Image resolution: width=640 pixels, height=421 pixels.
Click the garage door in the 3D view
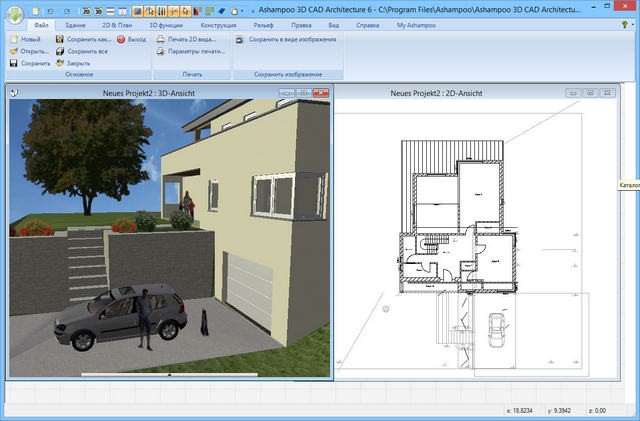point(249,291)
